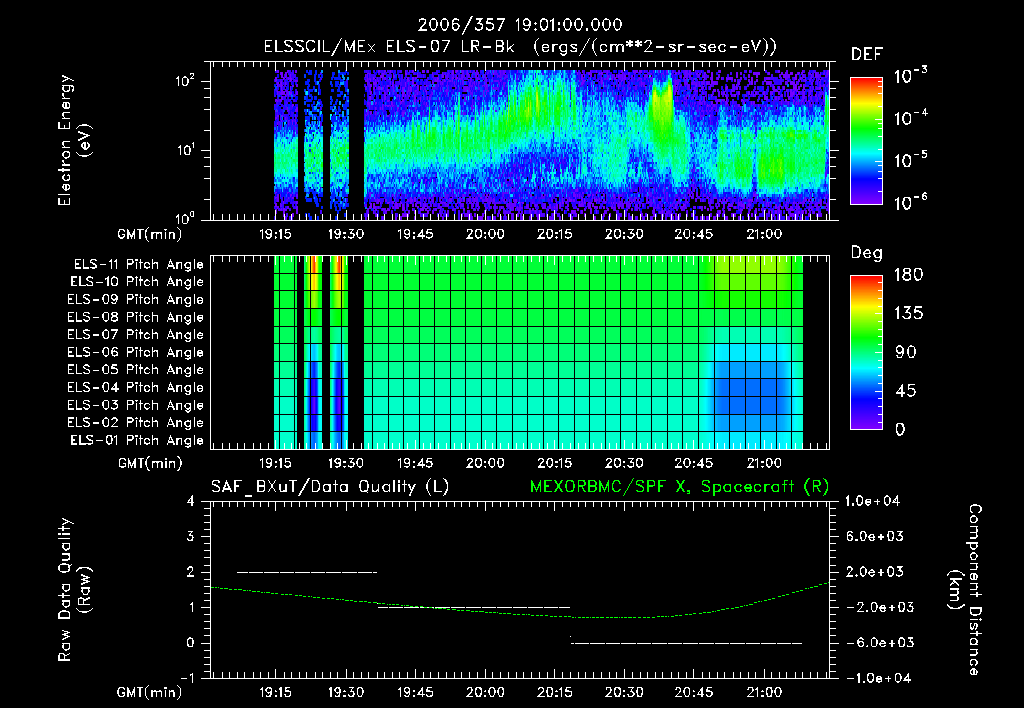Click the green dotted spacecraft distance curve
The width and height of the screenshot is (1024, 708).
(x=519, y=614)
